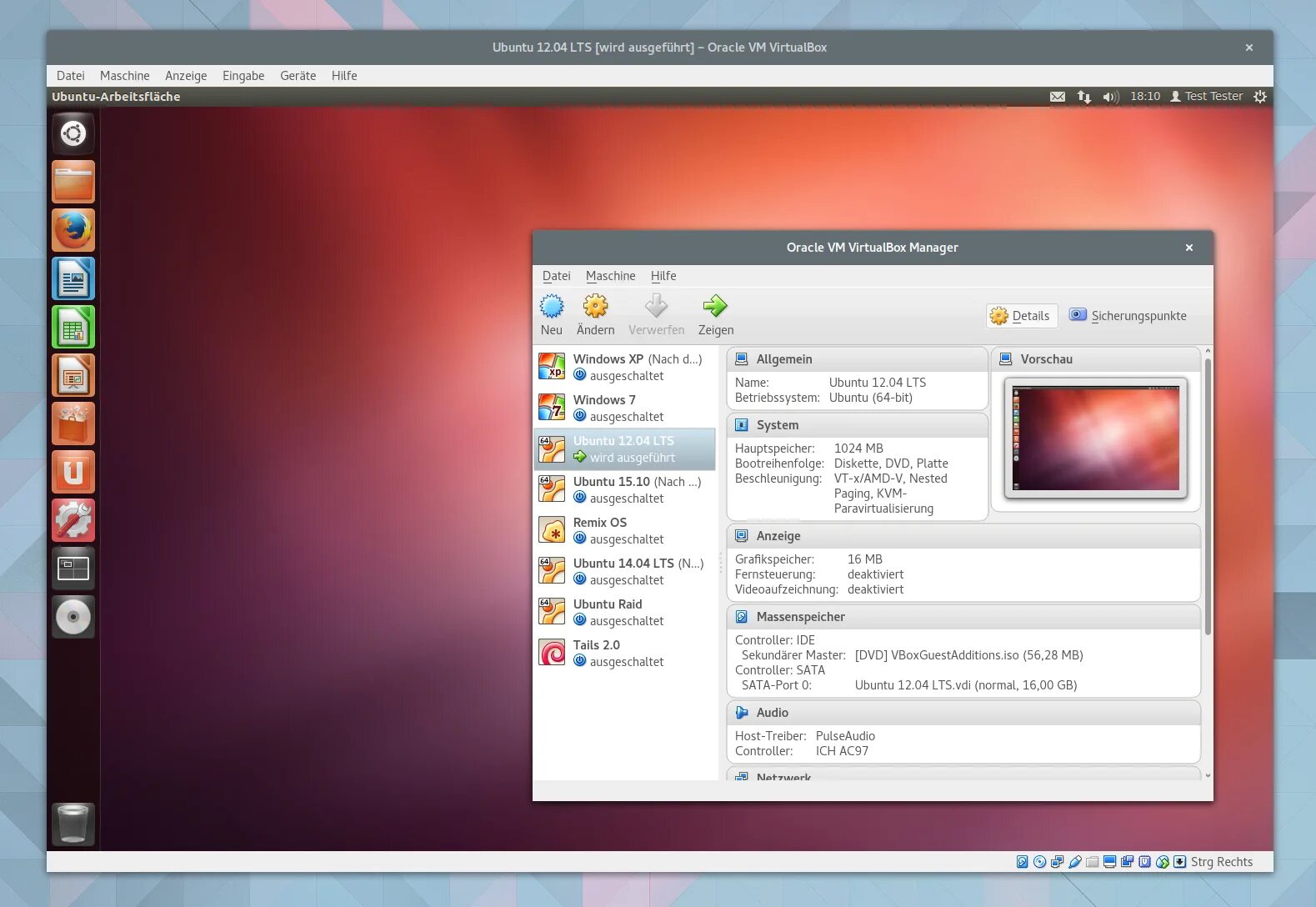The image size is (1316, 907).
Task: Click the shared folders status bar icon
Action: pos(1092,862)
